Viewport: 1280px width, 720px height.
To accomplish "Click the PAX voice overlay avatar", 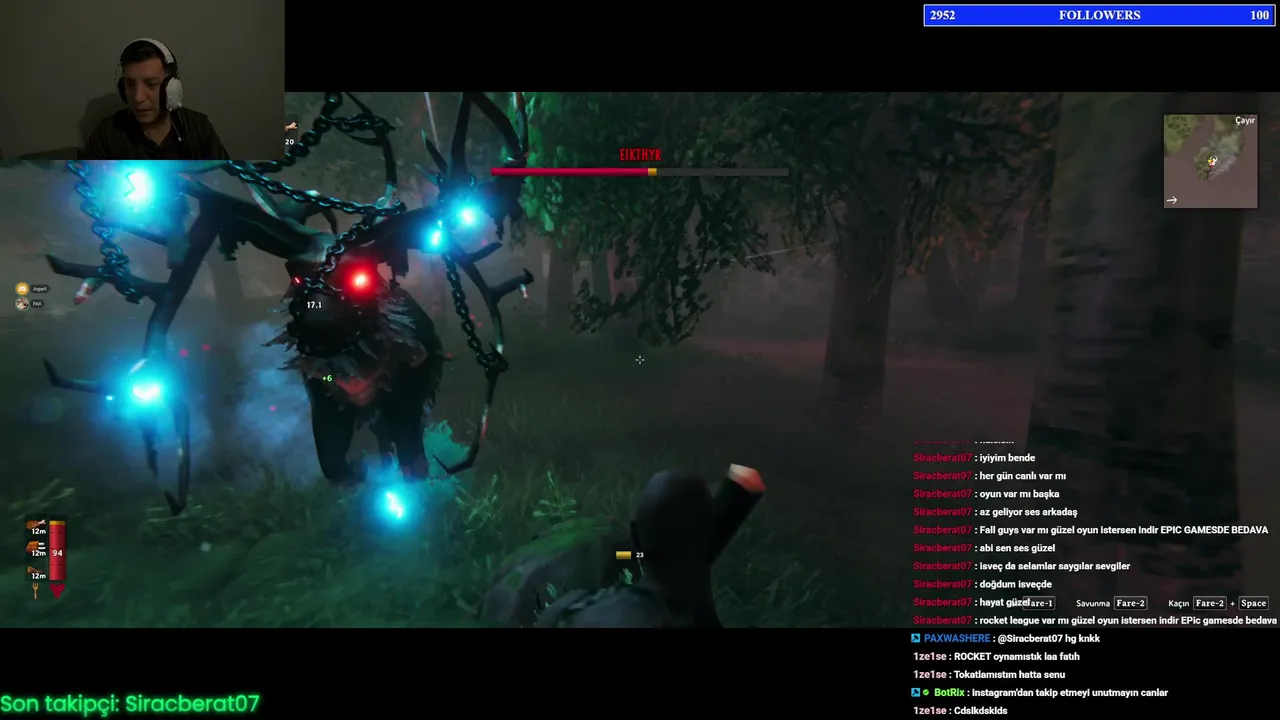I will (x=21, y=304).
